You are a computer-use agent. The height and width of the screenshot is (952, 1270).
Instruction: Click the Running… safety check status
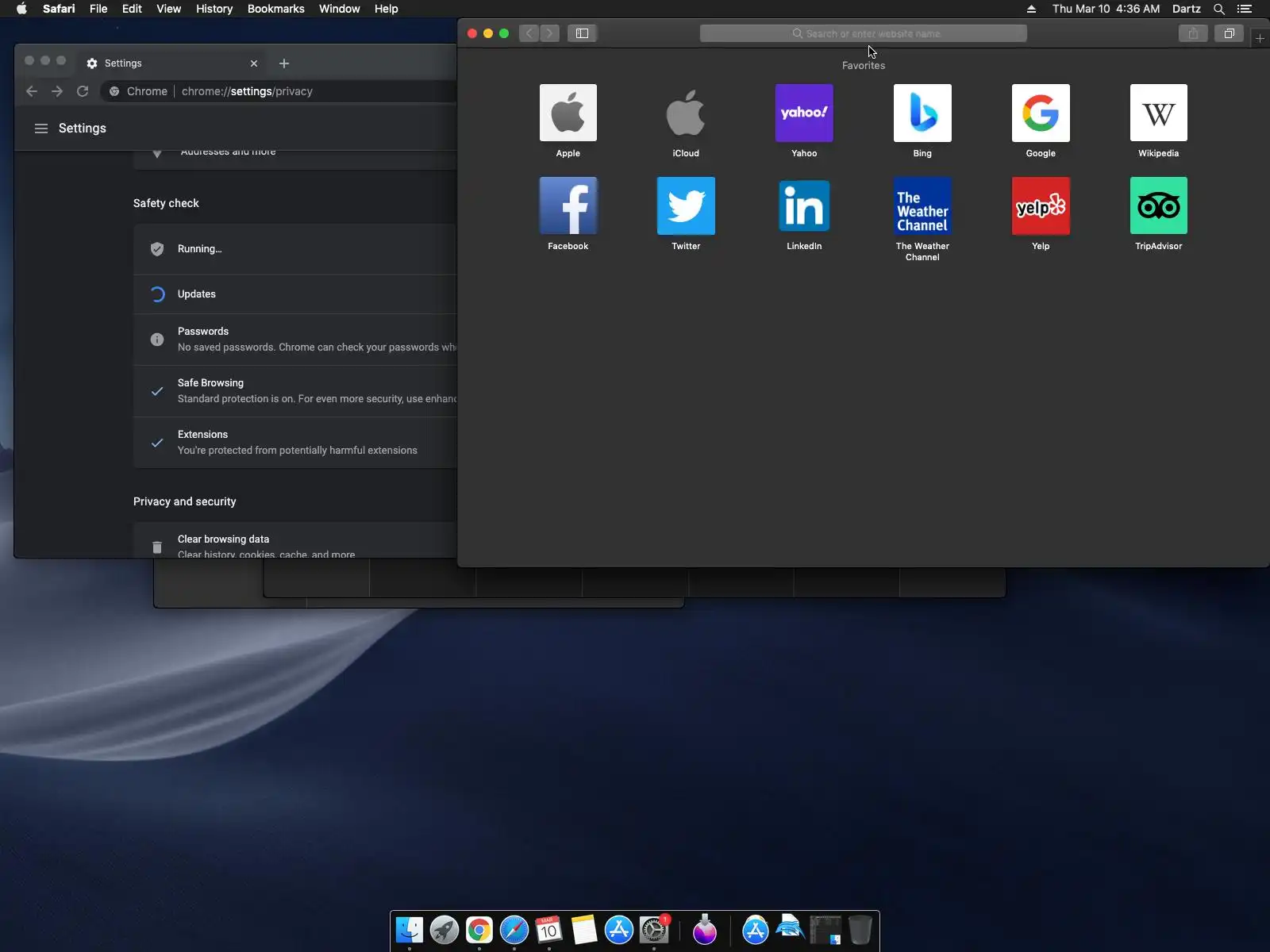[200, 249]
